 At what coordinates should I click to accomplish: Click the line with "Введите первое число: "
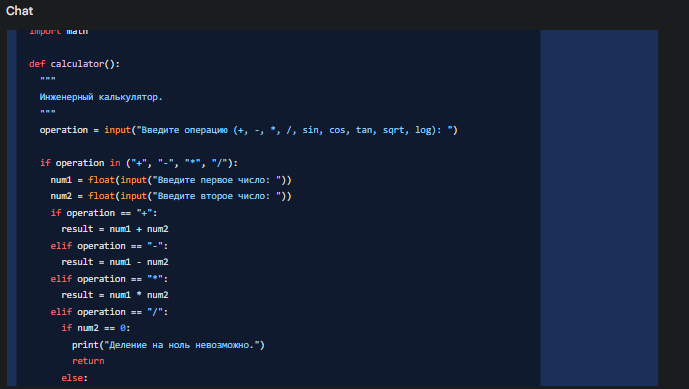point(171,180)
